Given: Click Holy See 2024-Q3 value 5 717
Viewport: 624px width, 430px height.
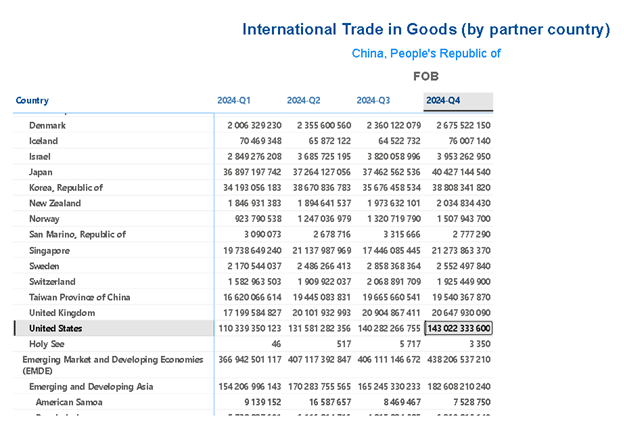Looking at the screenshot, I should tap(410, 344).
